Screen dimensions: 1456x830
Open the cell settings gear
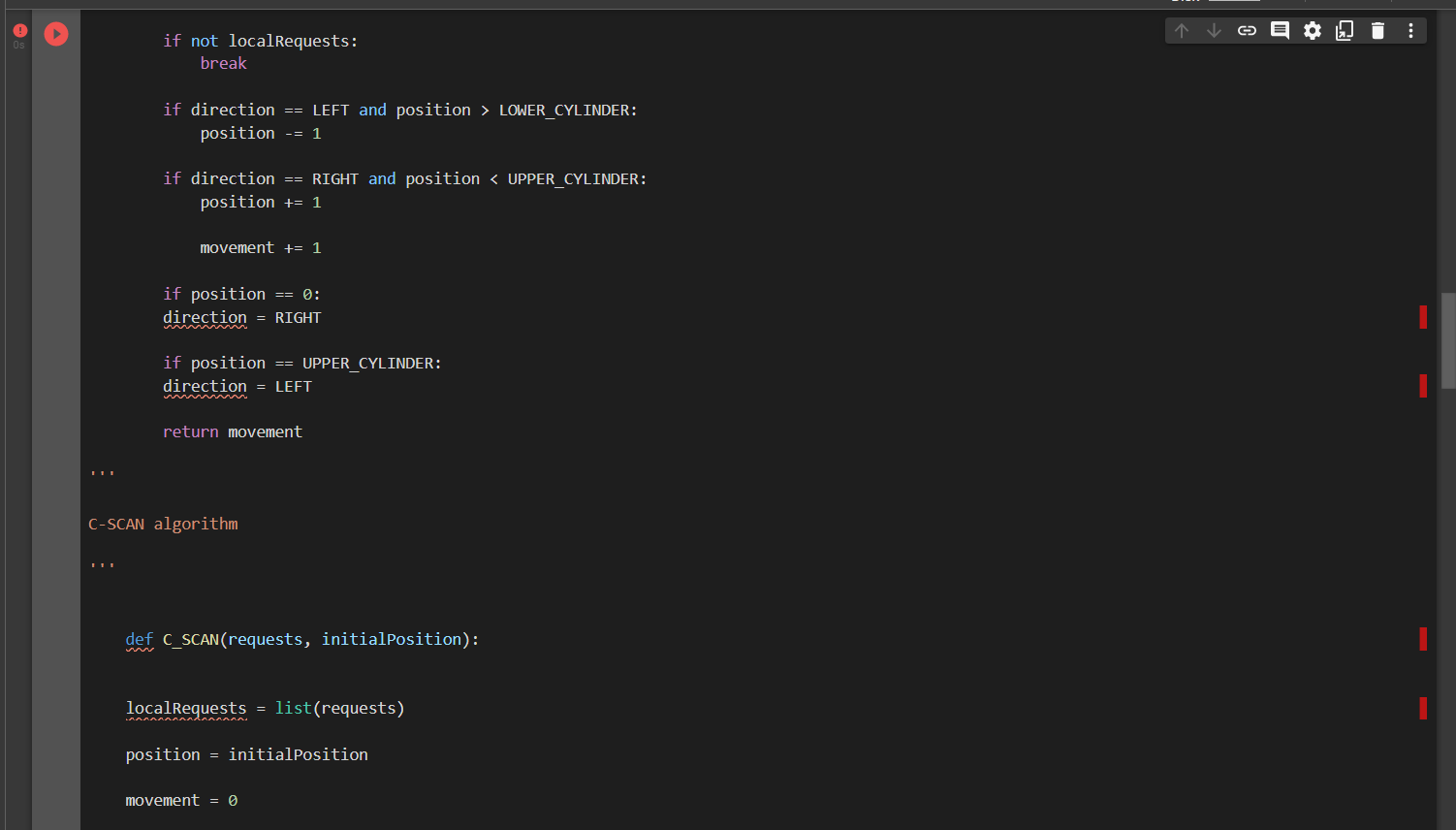tap(1312, 30)
